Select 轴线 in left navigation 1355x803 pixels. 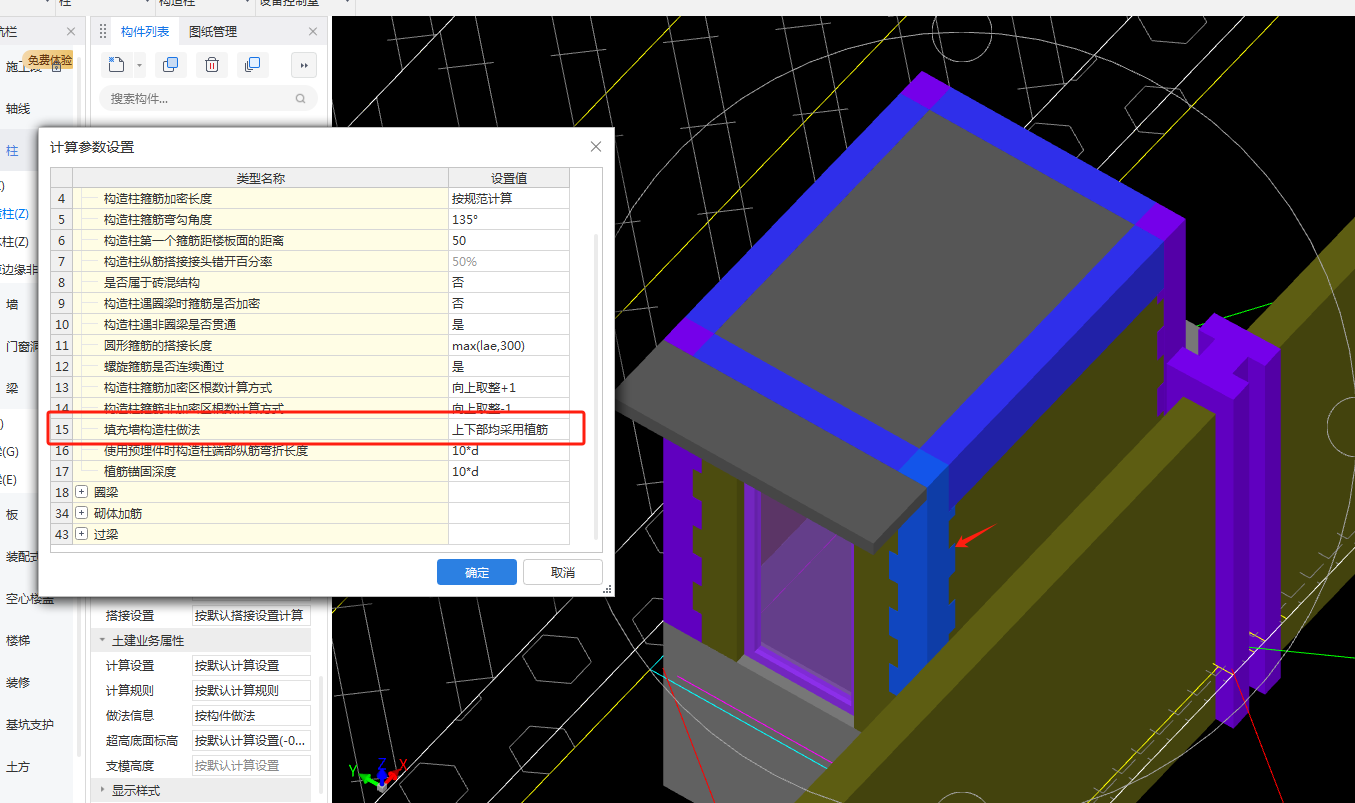18,108
